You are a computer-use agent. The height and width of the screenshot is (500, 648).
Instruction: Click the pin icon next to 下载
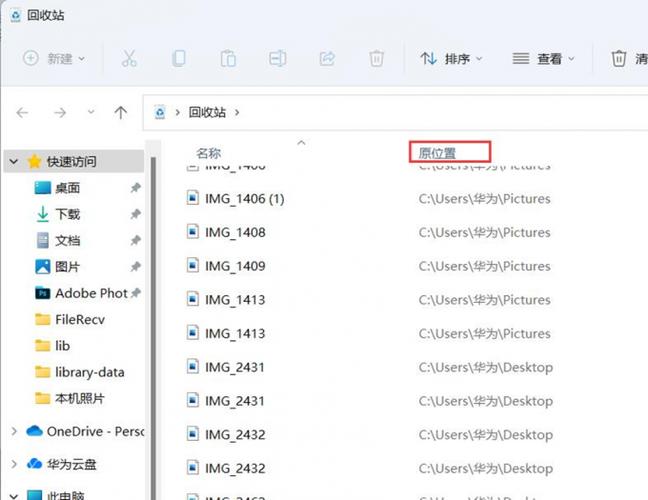tap(136, 214)
